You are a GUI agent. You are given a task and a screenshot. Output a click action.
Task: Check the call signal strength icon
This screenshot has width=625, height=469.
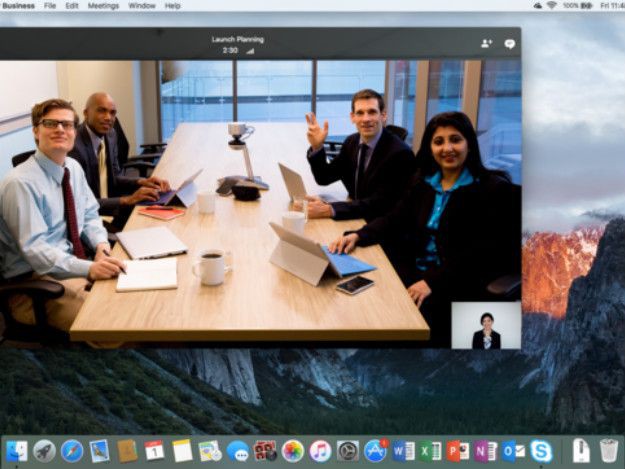pyautogui.click(x=250, y=51)
